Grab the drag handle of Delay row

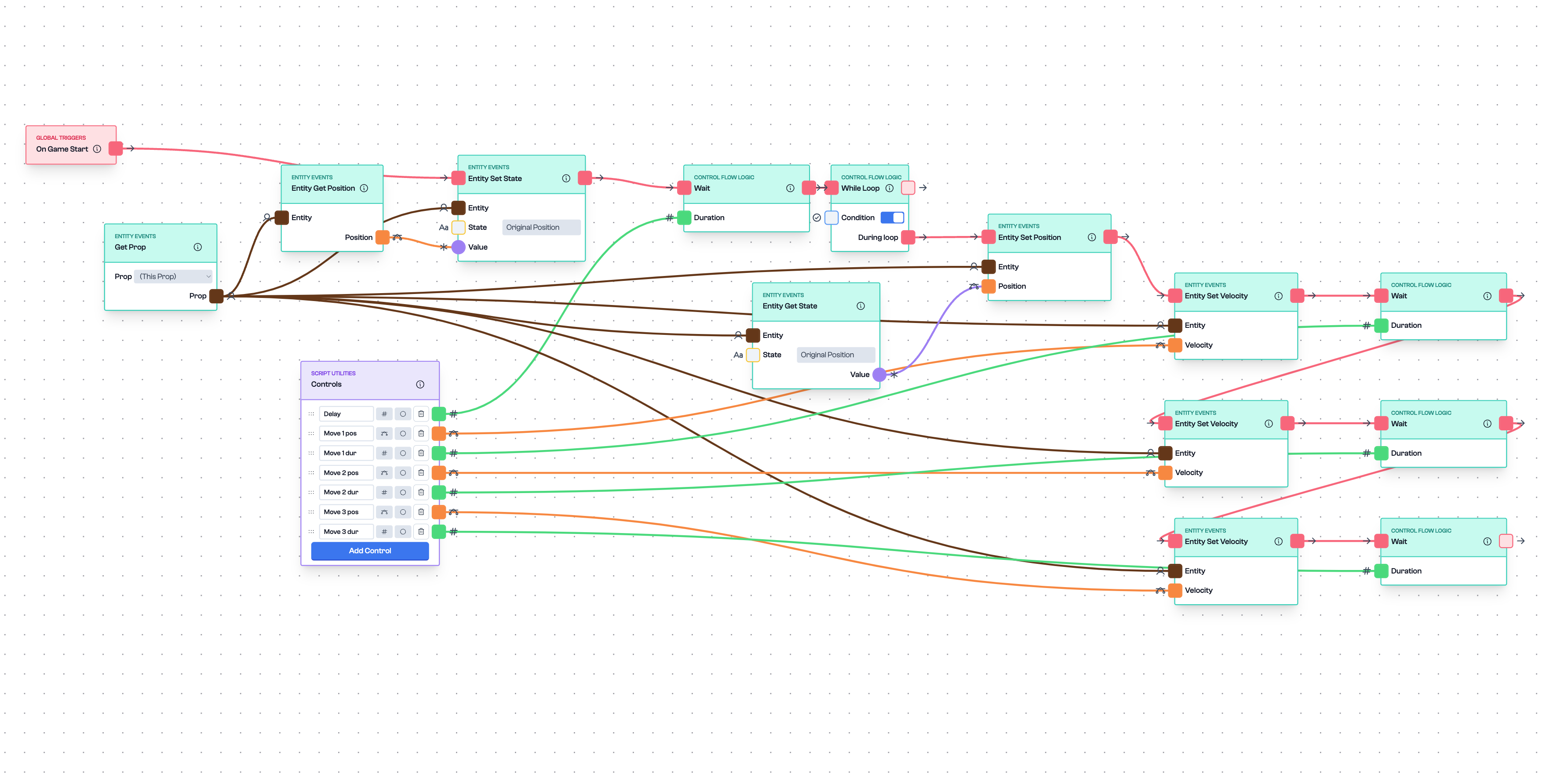311,414
